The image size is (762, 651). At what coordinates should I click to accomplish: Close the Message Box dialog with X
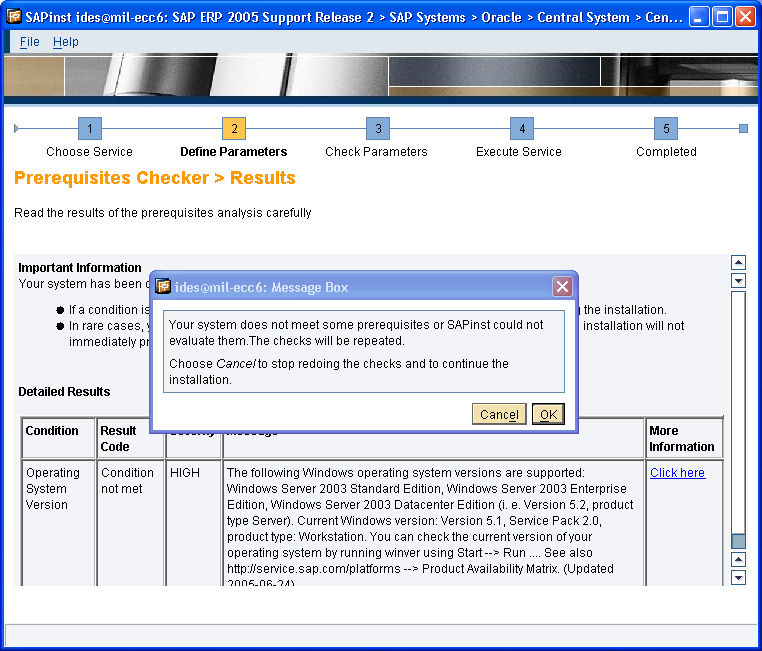[562, 287]
